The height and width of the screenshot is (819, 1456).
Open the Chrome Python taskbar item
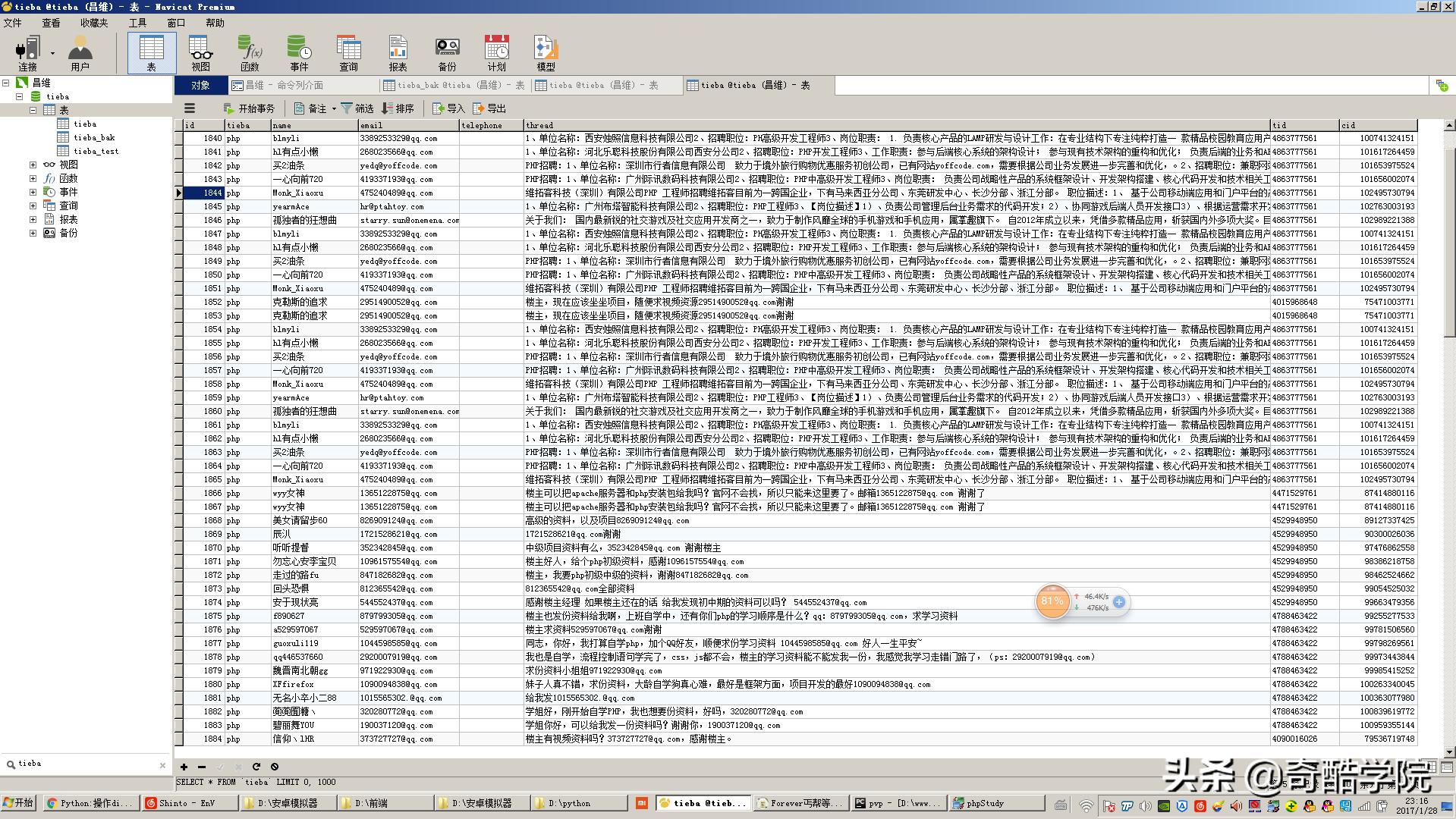pos(91,803)
